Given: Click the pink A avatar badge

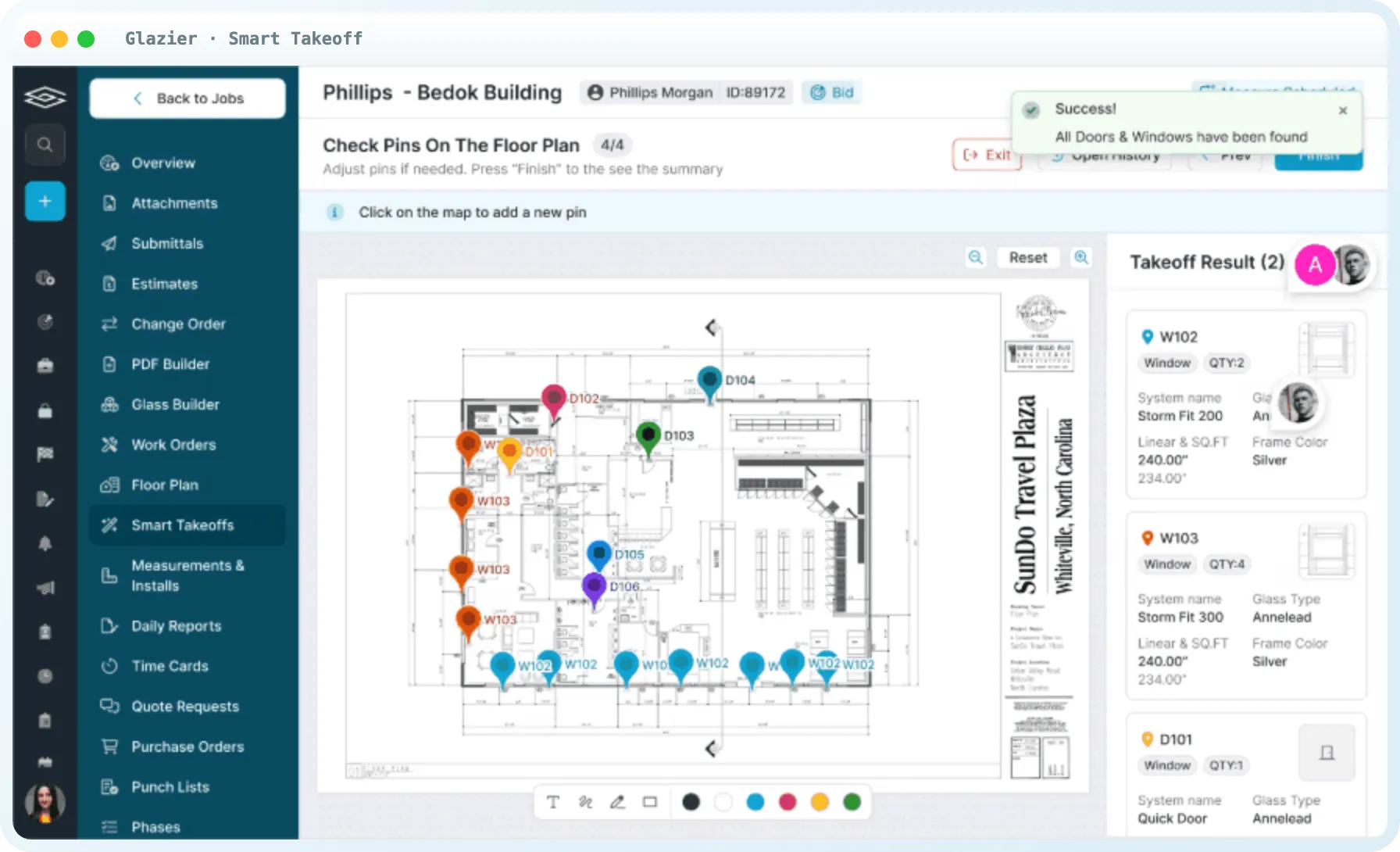Looking at the screenshot, I should (1315, 265).
